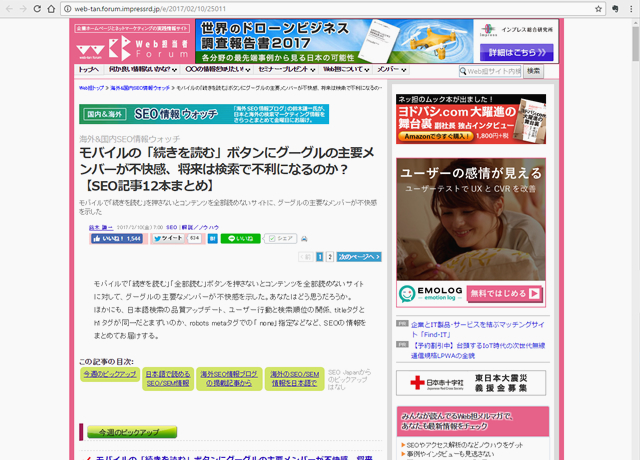Go to page 2 in pagination
The height and width of the screenshot is (460, 640).
point(329,257)
